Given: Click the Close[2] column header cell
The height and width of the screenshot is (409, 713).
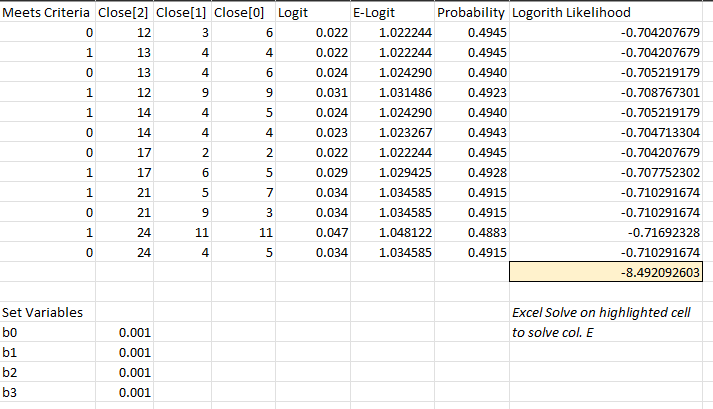Looking at the screenshot, I should point(124,13).
